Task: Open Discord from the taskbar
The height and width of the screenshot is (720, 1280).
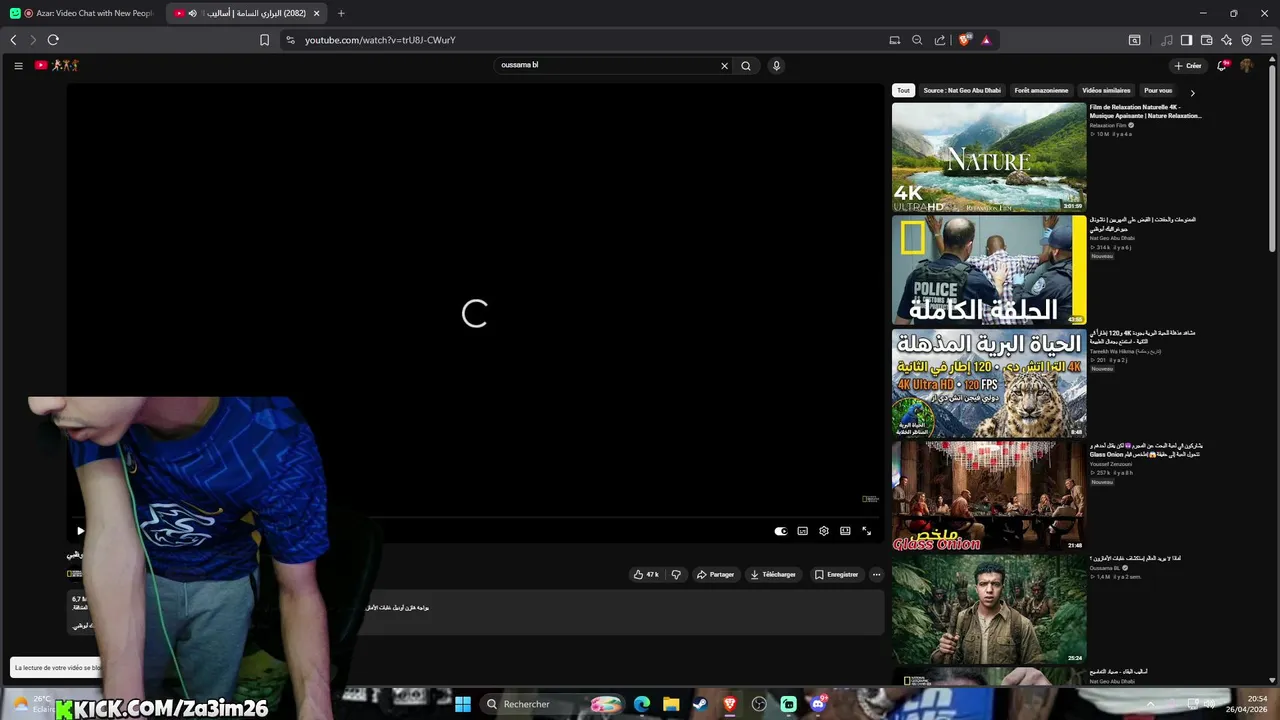Action: pos(818,704)
